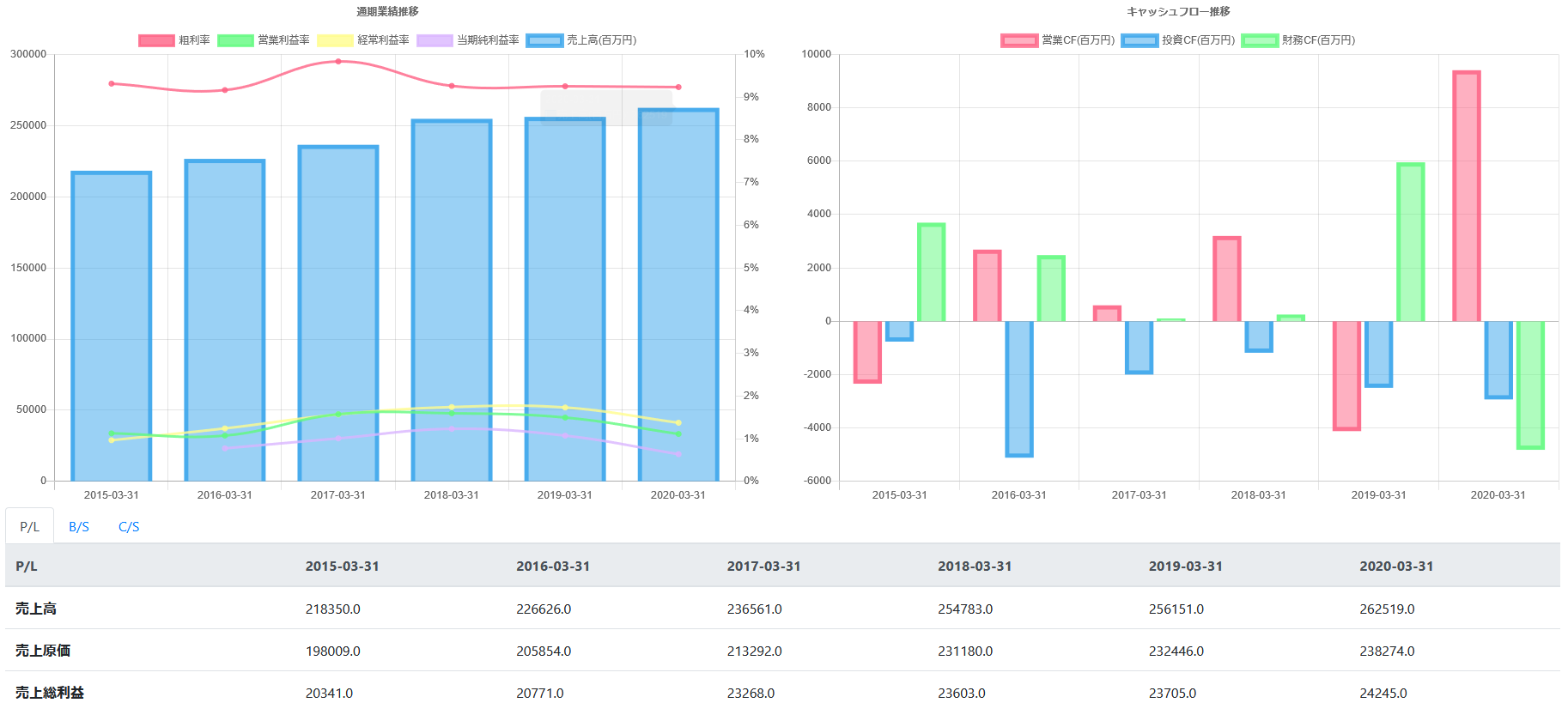Click the 売上原価 row label
Image resolution: width=1568 pixels, height=709 pixels.
point(43,651)
